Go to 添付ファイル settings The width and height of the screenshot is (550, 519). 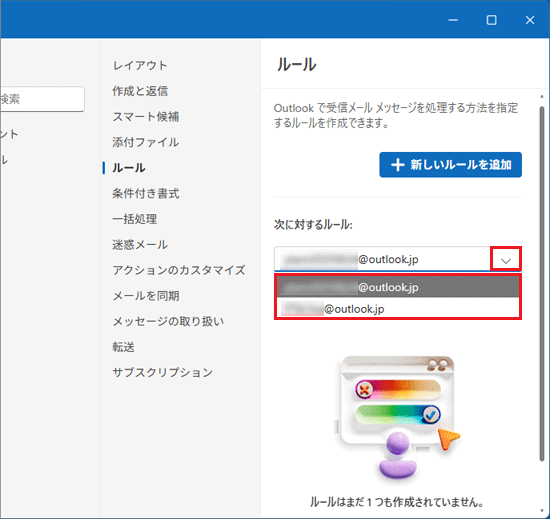coord(146,142)
